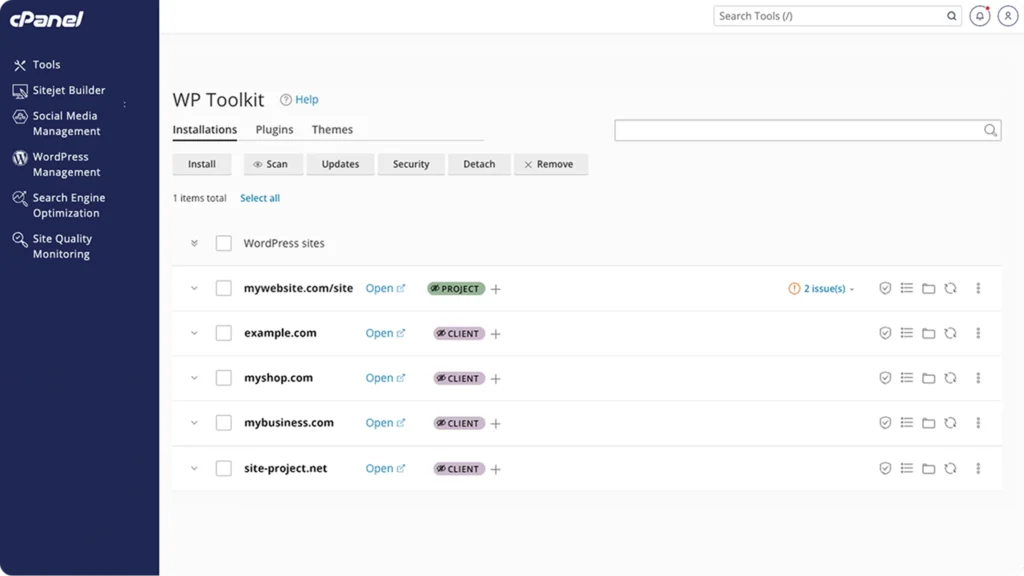Click the Install button
This screenshot has width=1024, height=576.
pyautogui.click(x=202, y=164)
